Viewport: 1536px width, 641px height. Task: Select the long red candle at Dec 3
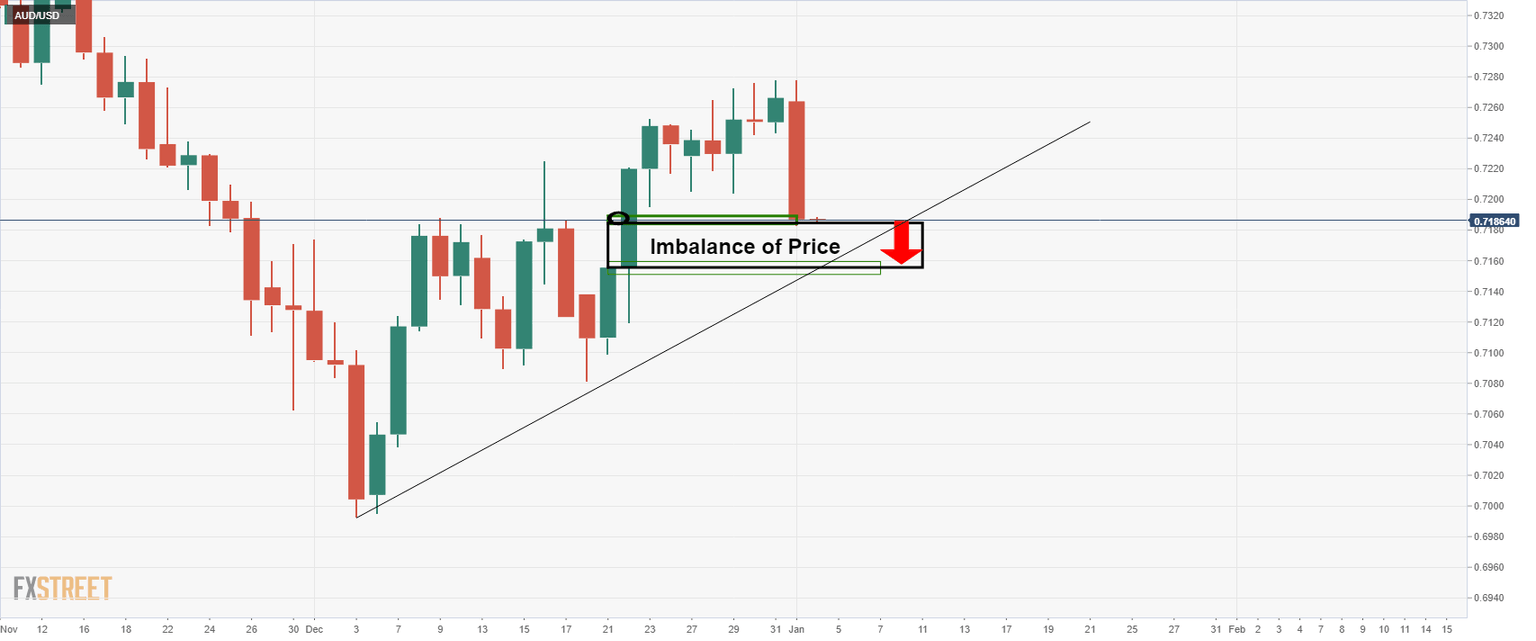[356, 430]
